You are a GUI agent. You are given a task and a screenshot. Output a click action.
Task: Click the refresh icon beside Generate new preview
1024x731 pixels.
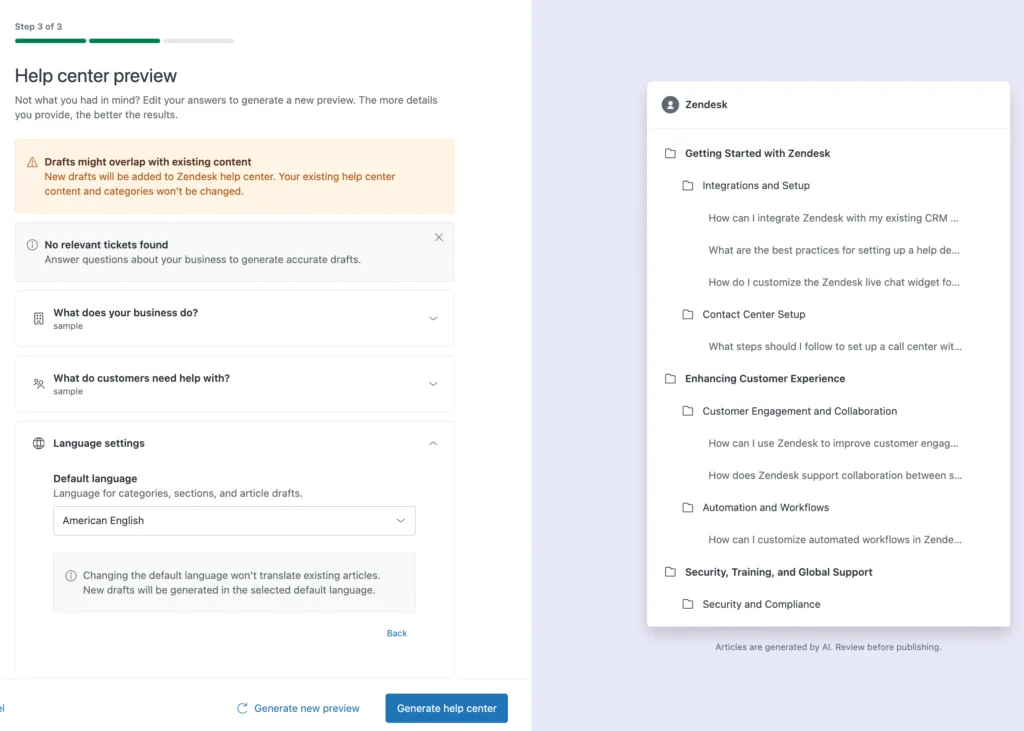(242, 707)
